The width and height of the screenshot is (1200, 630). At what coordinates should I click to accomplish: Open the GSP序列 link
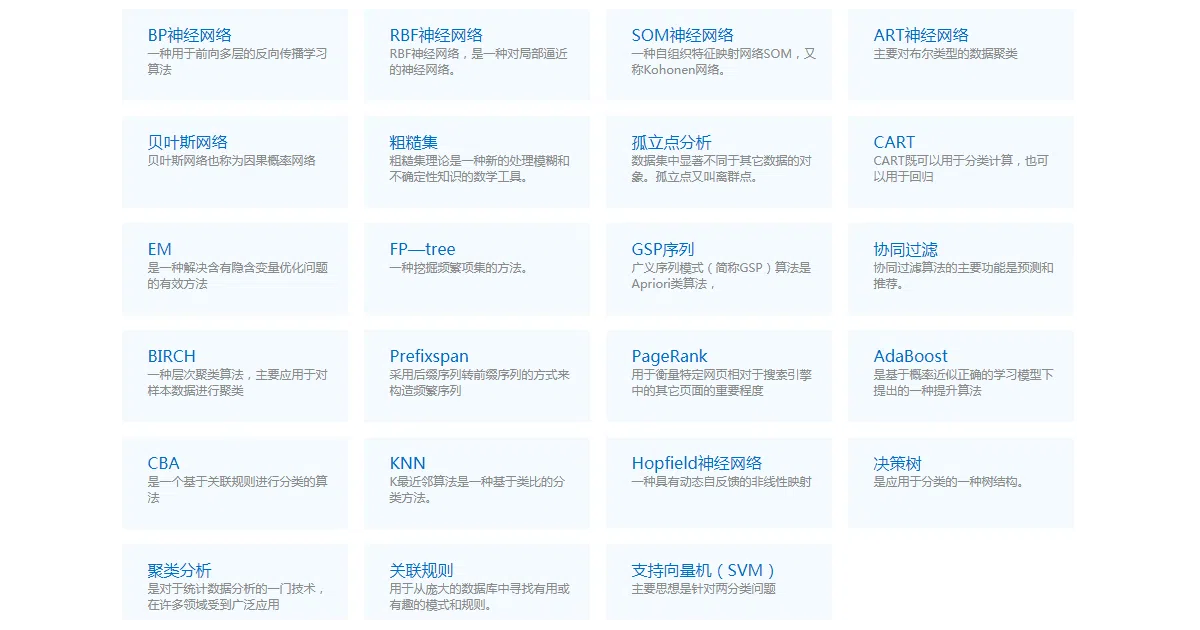(x=663, y=249)
